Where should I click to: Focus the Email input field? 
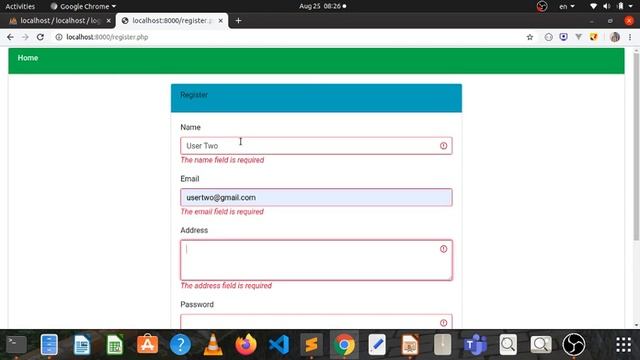(316, 197)
